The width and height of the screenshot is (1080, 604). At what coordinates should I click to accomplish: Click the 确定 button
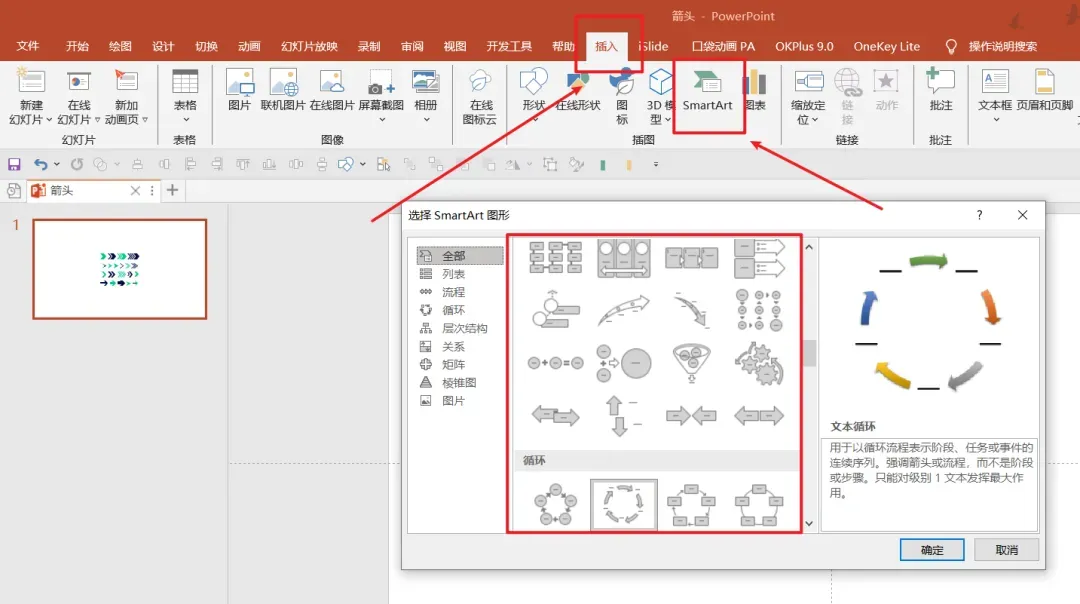pyautogui.click(x=932, y=550)
